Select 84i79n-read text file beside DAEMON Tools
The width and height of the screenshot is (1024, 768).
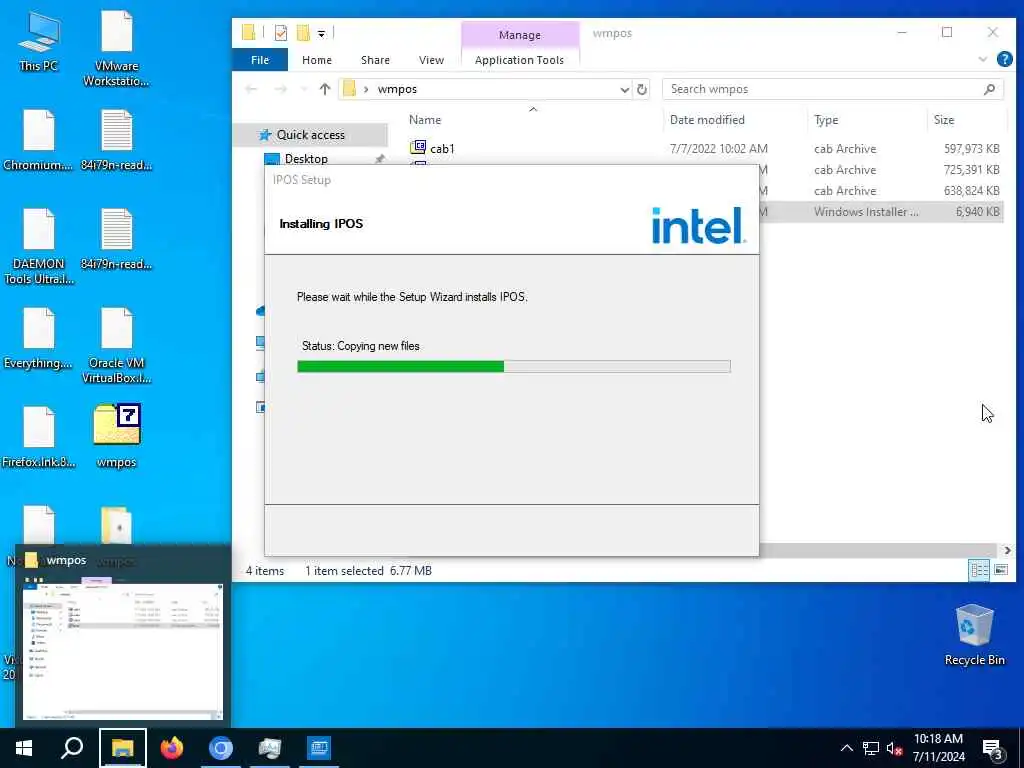(116, 240)
